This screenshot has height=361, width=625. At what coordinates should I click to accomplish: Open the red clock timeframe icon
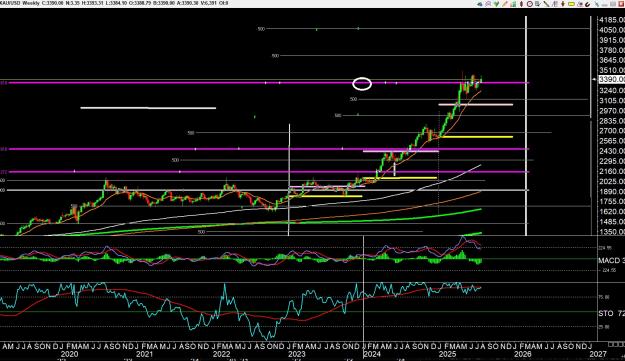530,4
